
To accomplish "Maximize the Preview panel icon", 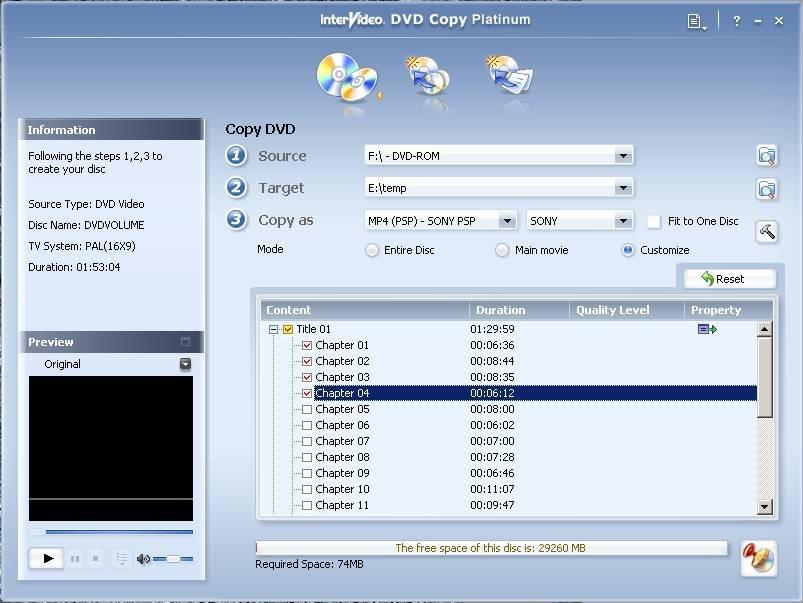I will [185, 341].
